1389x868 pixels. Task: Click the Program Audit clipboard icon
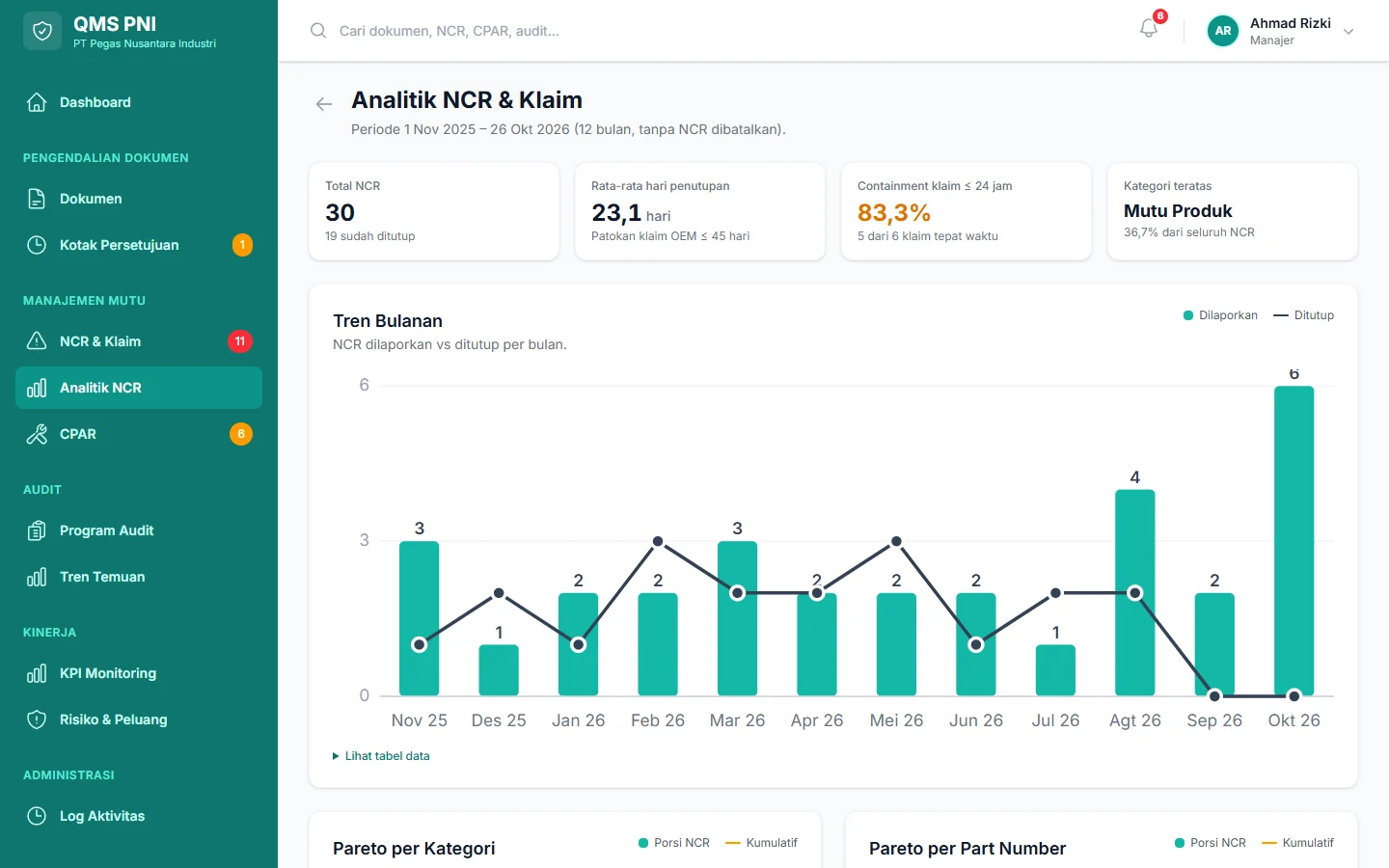pos(37,530)
